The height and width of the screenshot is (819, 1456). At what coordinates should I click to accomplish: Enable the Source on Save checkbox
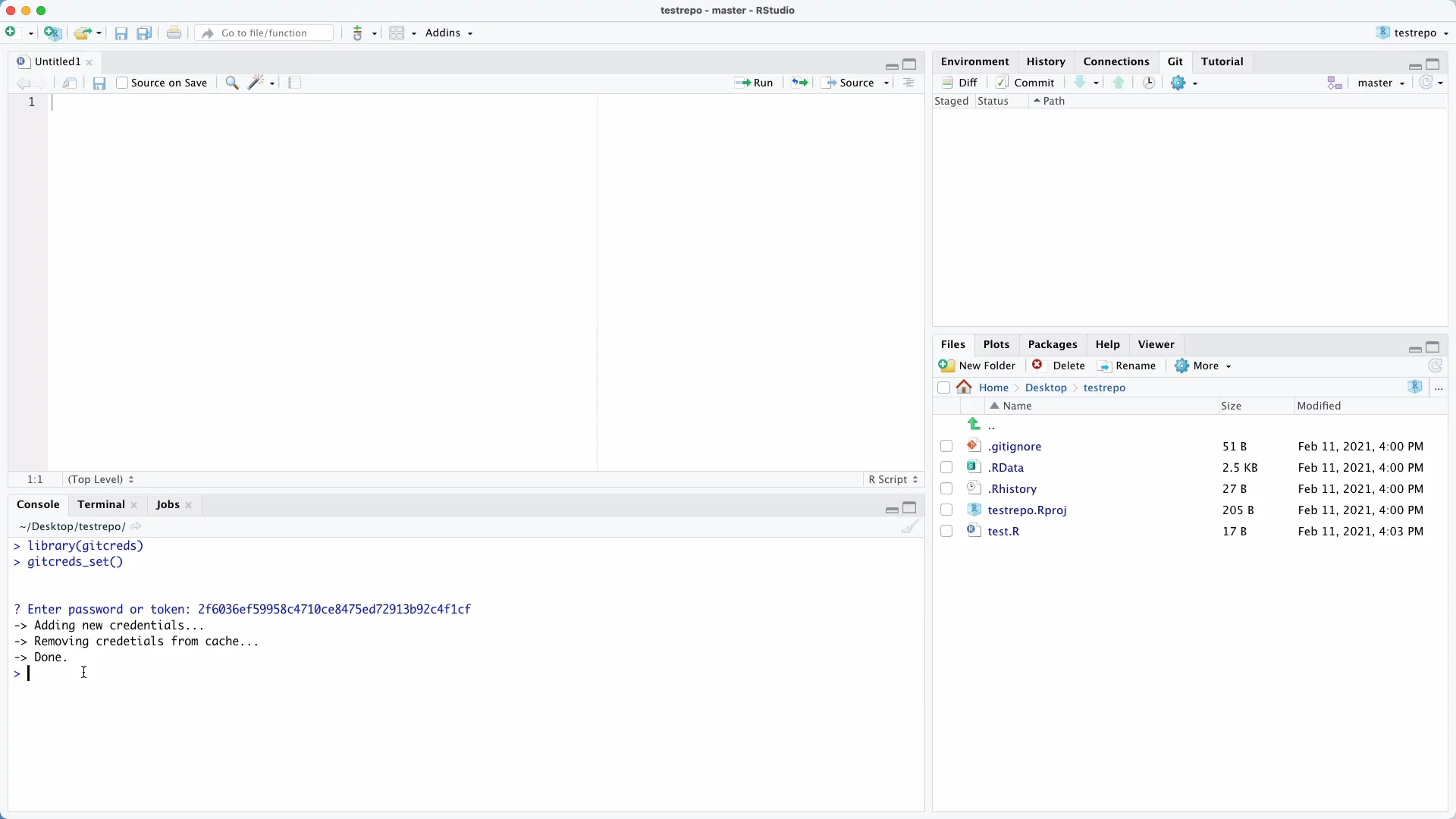point(123,83)
